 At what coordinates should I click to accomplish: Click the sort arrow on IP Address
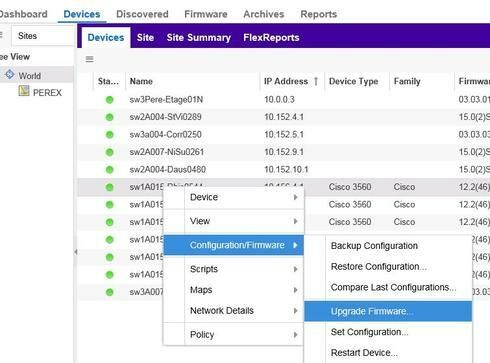click(x=316, y=81)
